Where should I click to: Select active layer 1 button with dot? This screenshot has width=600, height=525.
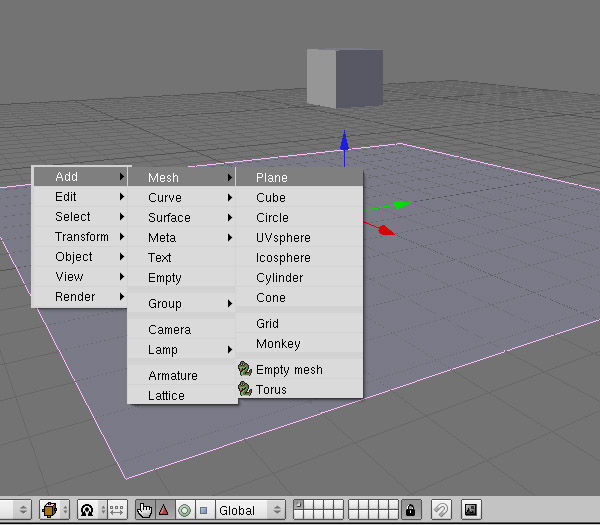pos(298,505)
